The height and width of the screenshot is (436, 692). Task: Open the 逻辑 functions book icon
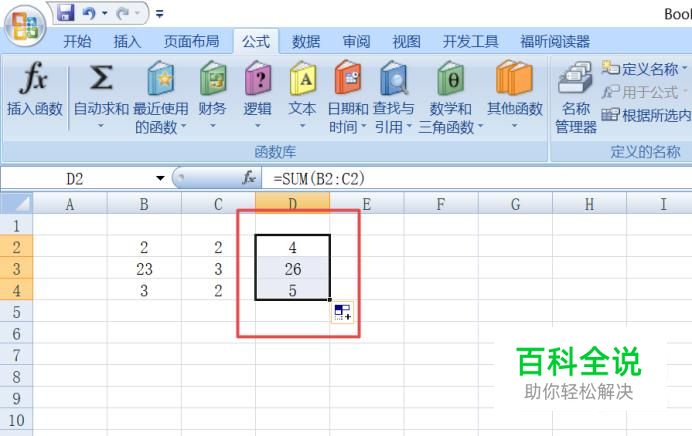tap(258, 78)
